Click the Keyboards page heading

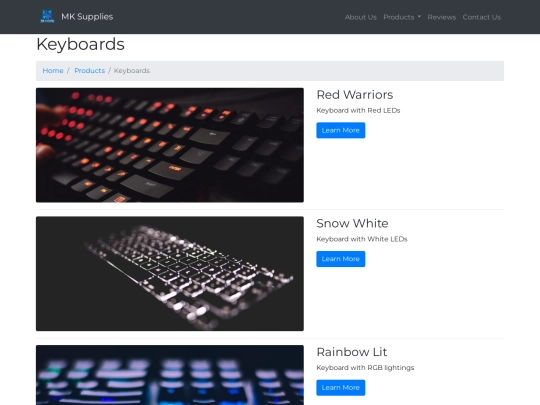coord(80,45)
